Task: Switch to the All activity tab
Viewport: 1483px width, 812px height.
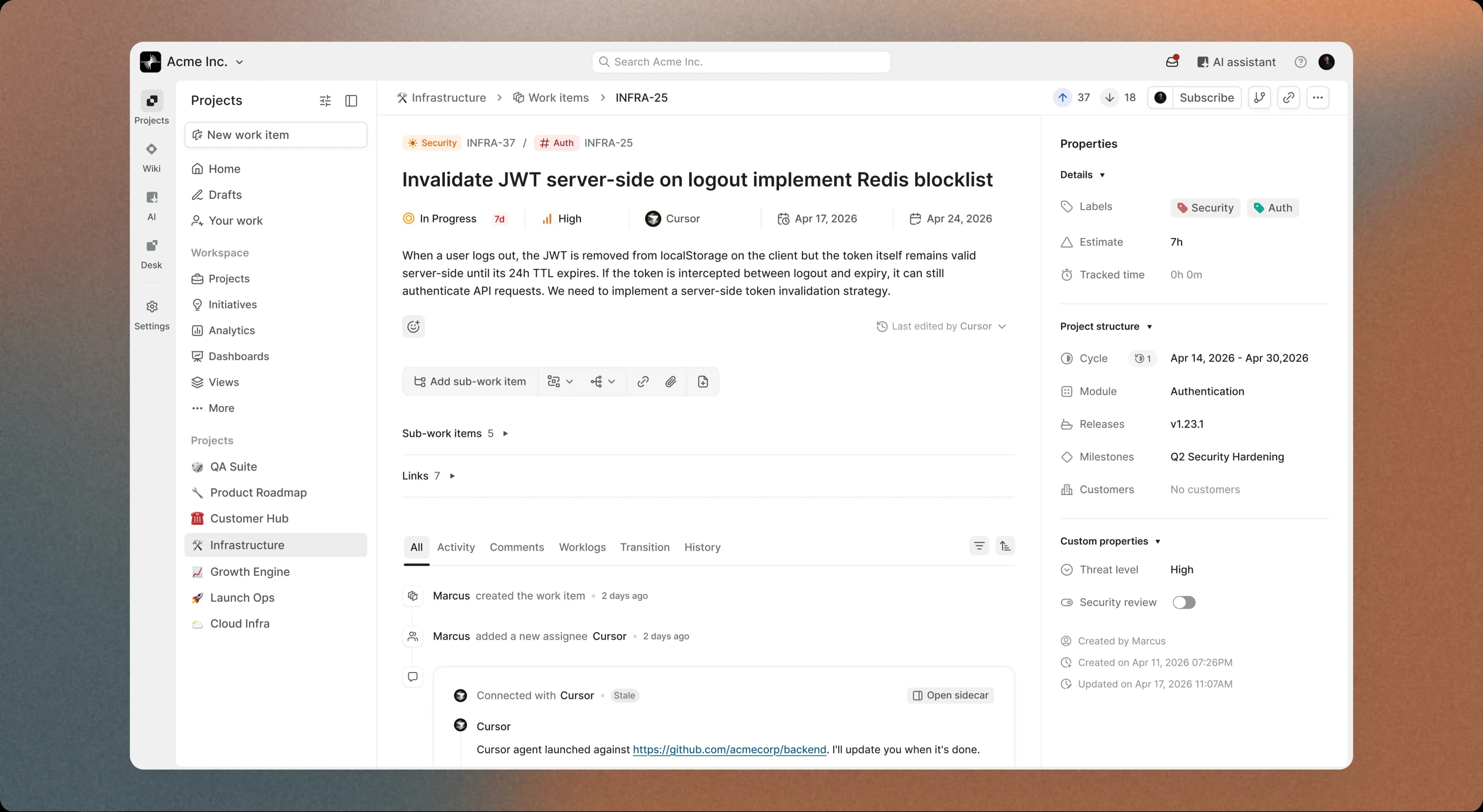Action: [416, 547]
